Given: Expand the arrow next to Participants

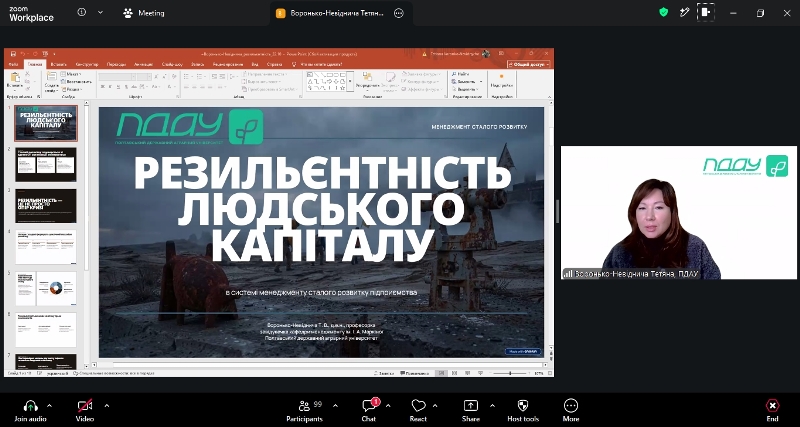Looking at the screenshot, I should pos(335,406).
